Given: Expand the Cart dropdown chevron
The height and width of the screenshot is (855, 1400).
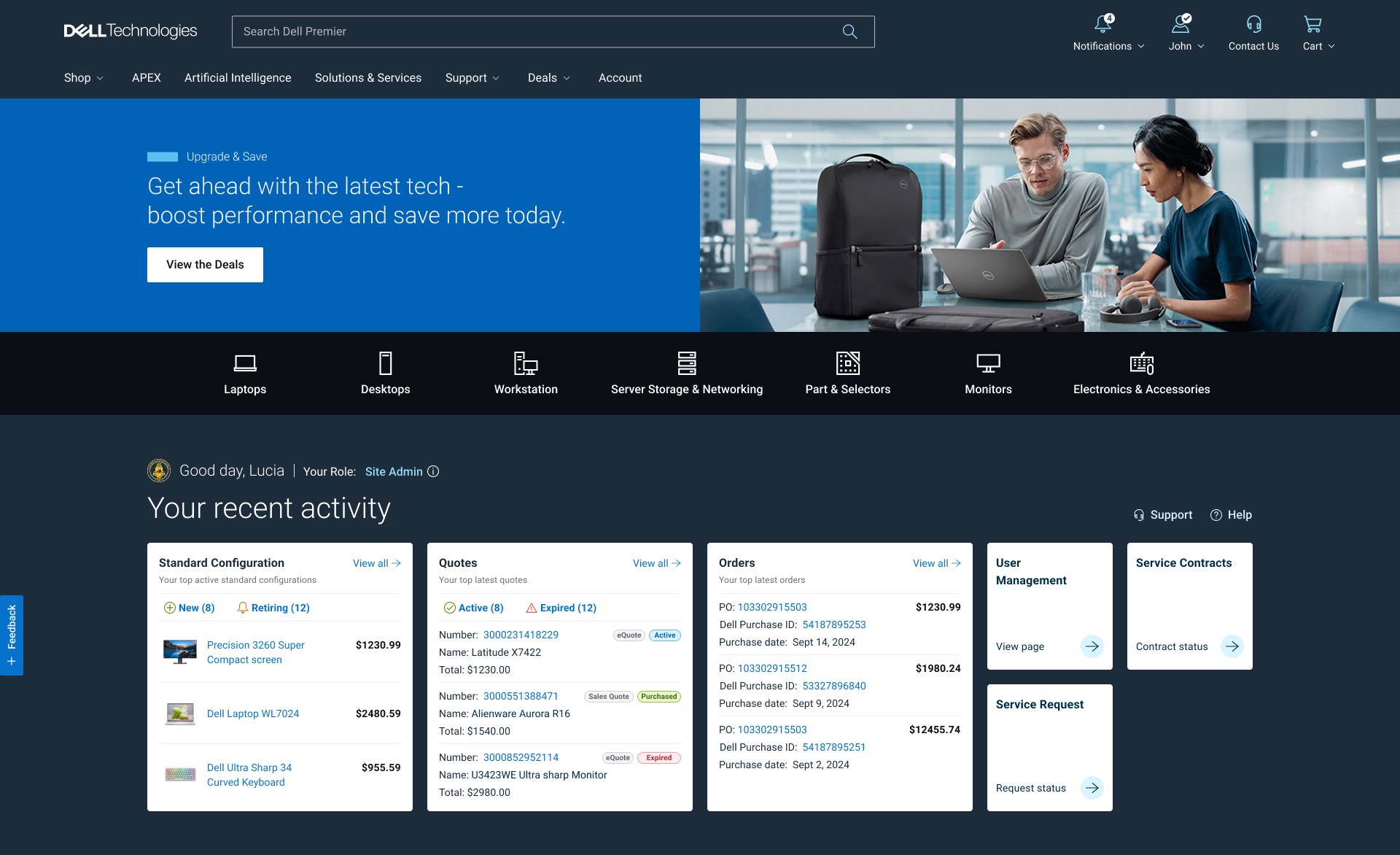Looking at the screenshot, I should pyautogui.click(x=1331, y=46).
